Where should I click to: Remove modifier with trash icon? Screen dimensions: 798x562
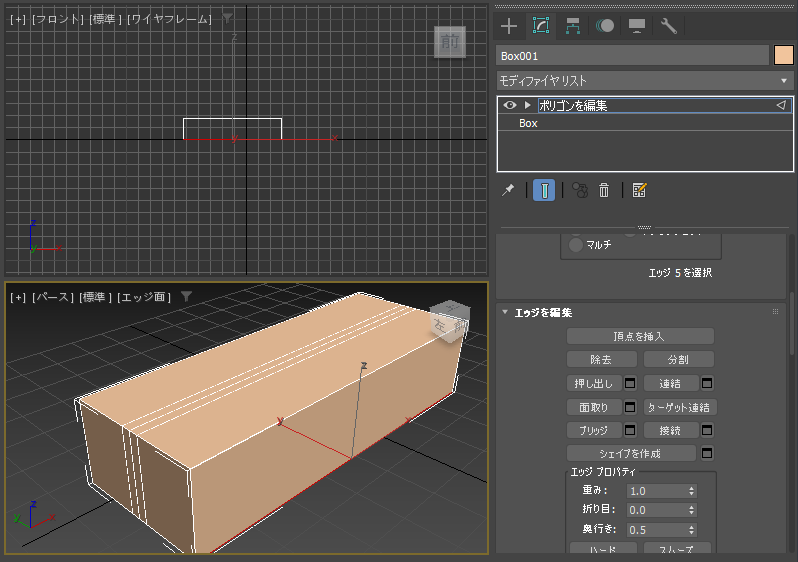[604, 190]
